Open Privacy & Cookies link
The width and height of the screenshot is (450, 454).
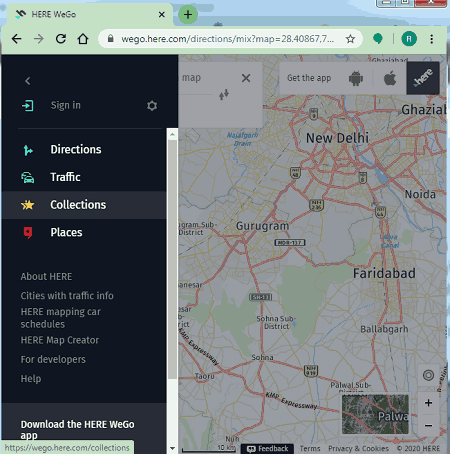[x=358, y=449]
